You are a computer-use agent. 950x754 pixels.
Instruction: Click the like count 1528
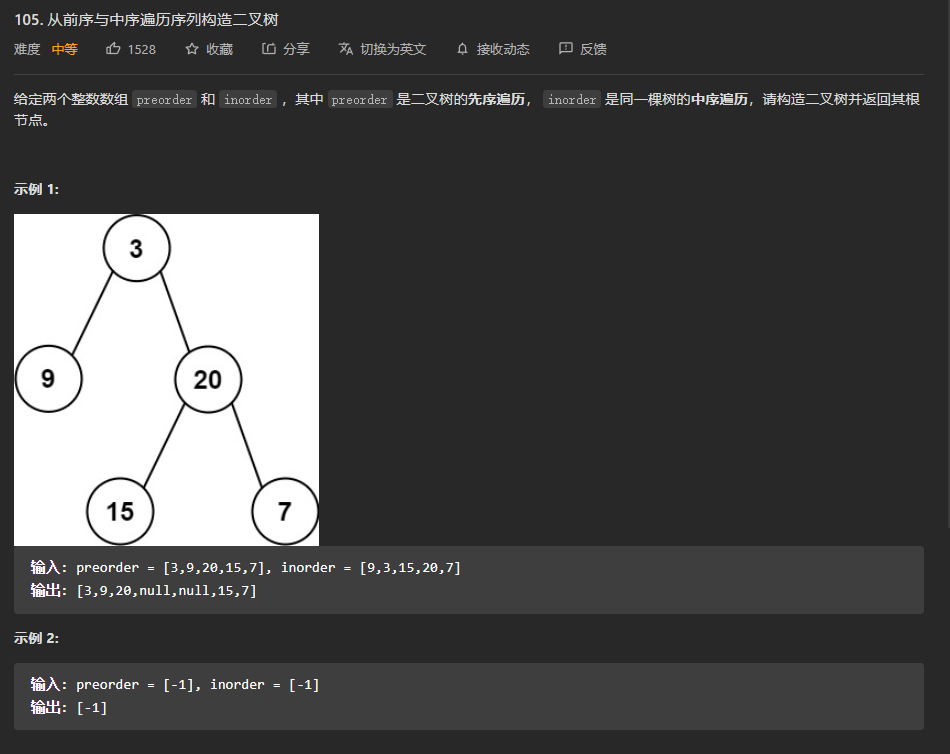142,50
